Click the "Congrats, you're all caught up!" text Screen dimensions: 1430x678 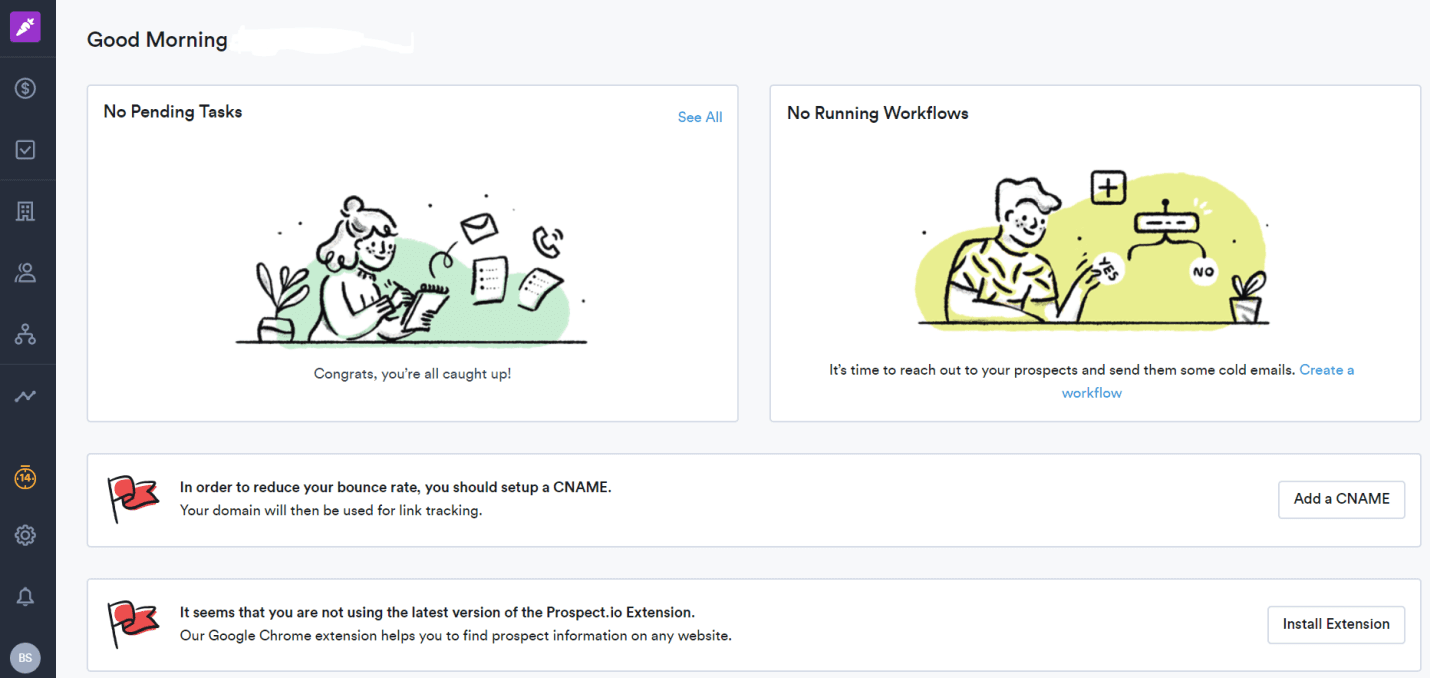point(412,374)
